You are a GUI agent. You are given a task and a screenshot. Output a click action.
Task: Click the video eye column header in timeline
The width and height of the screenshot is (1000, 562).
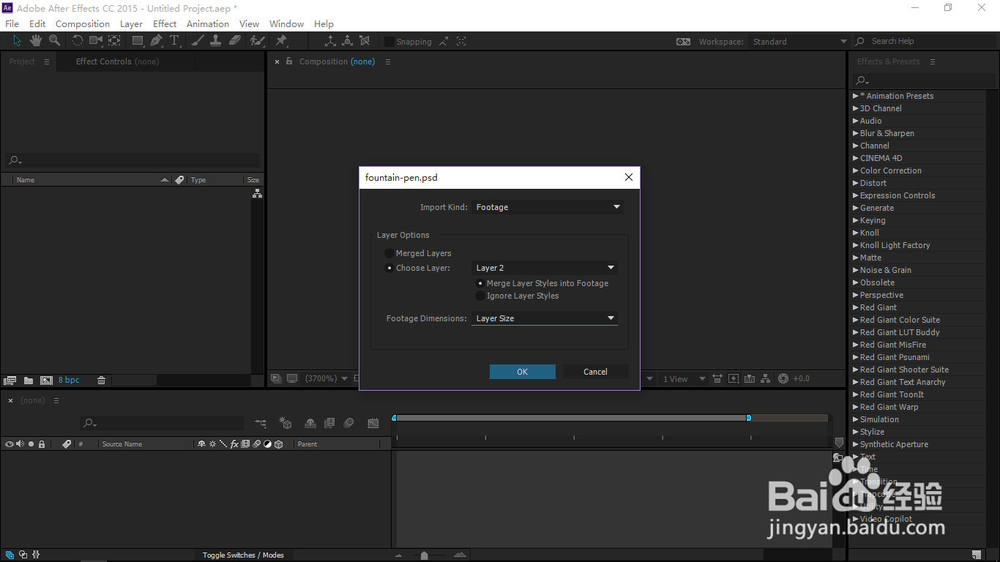[x=9, y=444]
